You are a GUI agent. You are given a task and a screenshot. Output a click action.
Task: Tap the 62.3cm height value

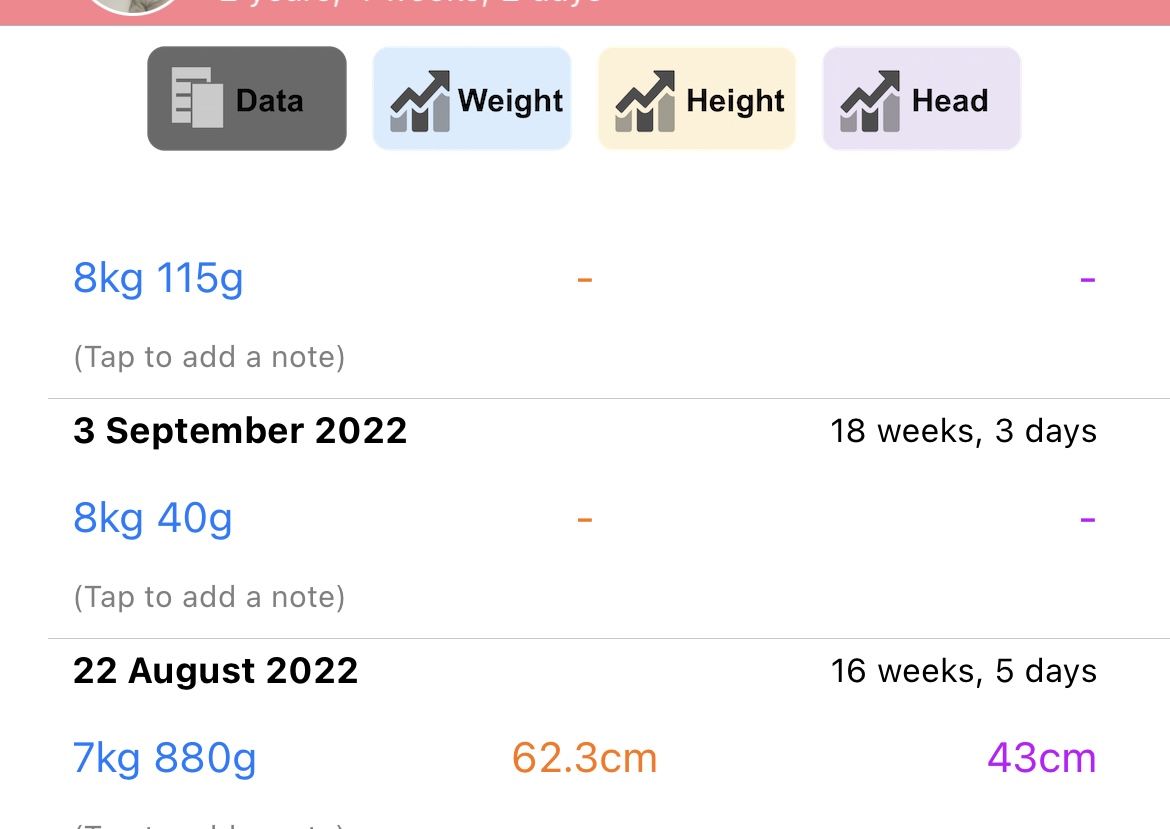(585, 758)
